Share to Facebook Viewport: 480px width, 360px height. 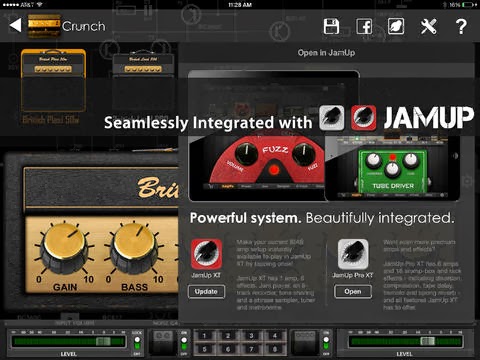pos(364,26)
